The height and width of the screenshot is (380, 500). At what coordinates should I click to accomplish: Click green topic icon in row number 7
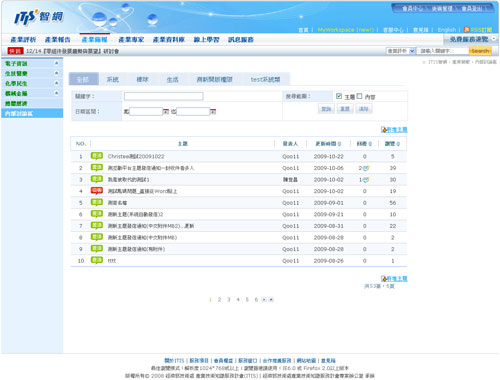tap(97, 225)
